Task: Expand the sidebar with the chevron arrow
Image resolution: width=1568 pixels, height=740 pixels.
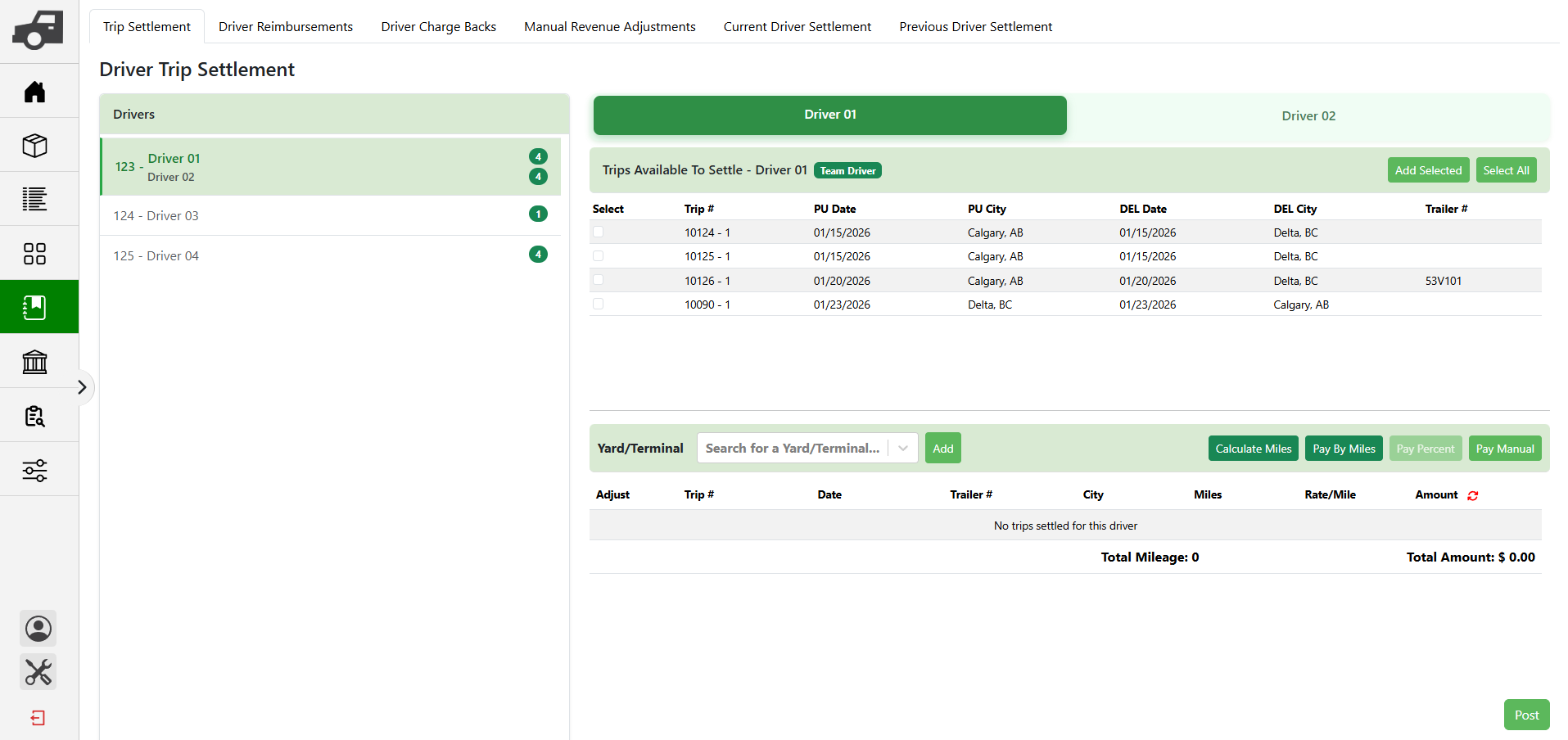Action: pos(82,387)
